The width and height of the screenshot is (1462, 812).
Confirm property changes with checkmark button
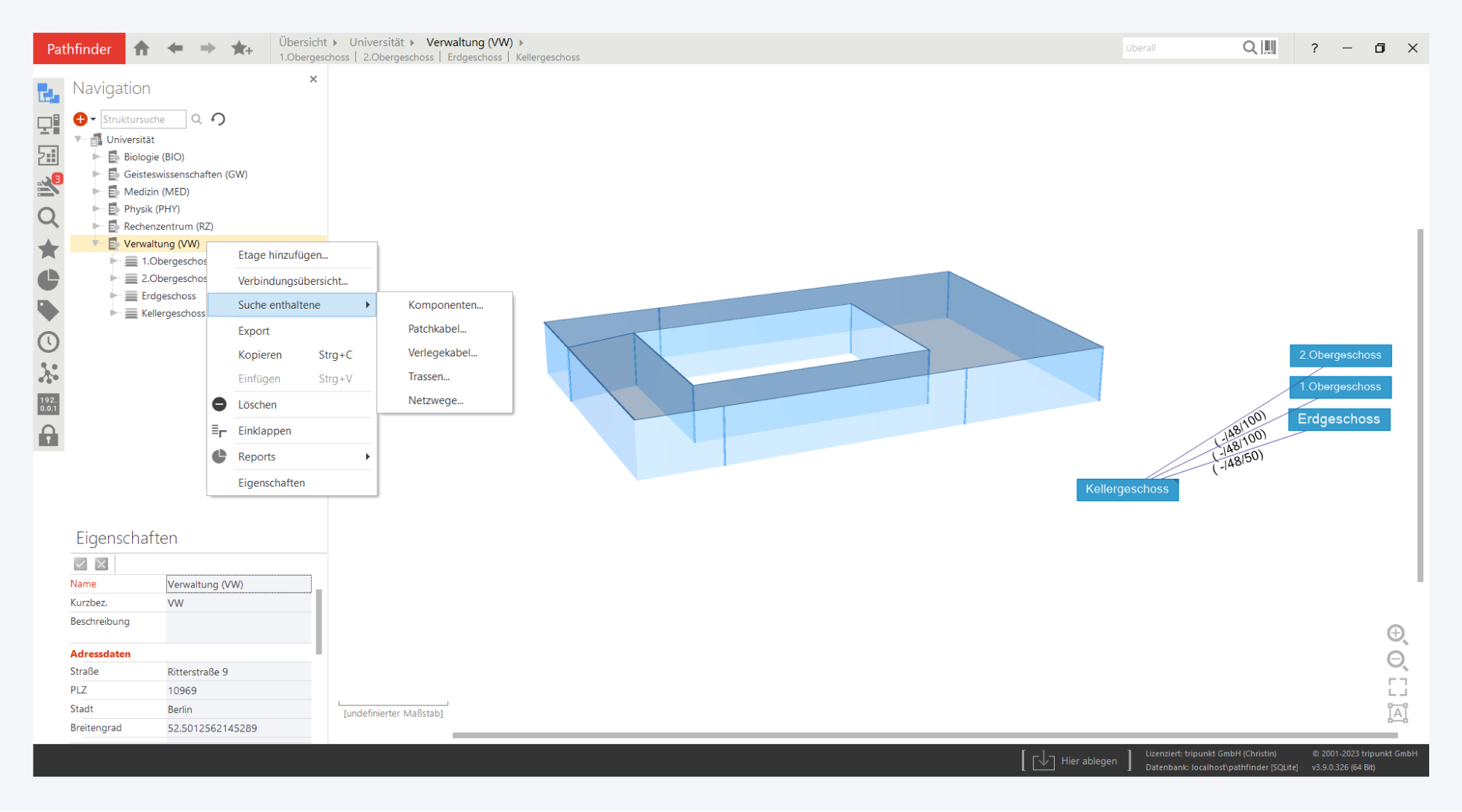(81, 564)
